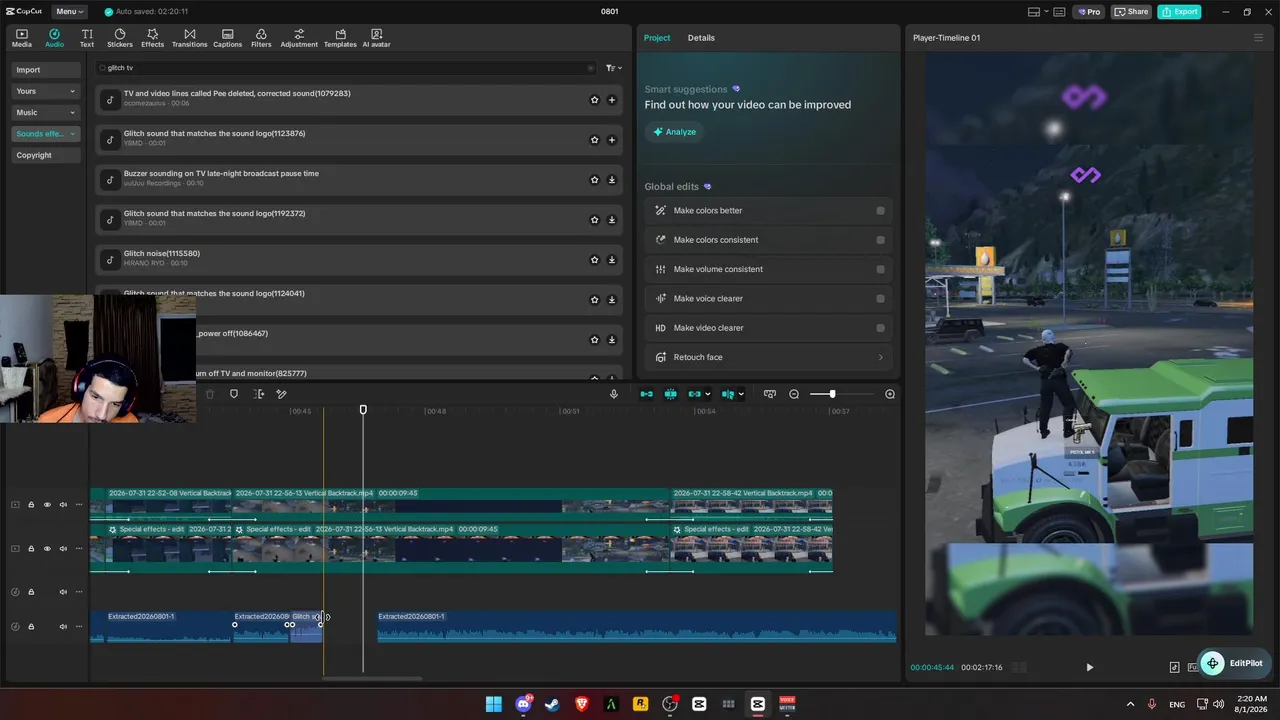Open the Stickers panel
This screenshot has height=720, width=1280.
click(x=120, y=38)
